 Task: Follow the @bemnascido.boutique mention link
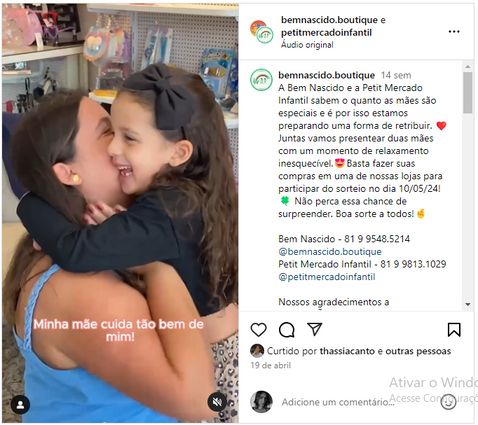tap(330, 252)
